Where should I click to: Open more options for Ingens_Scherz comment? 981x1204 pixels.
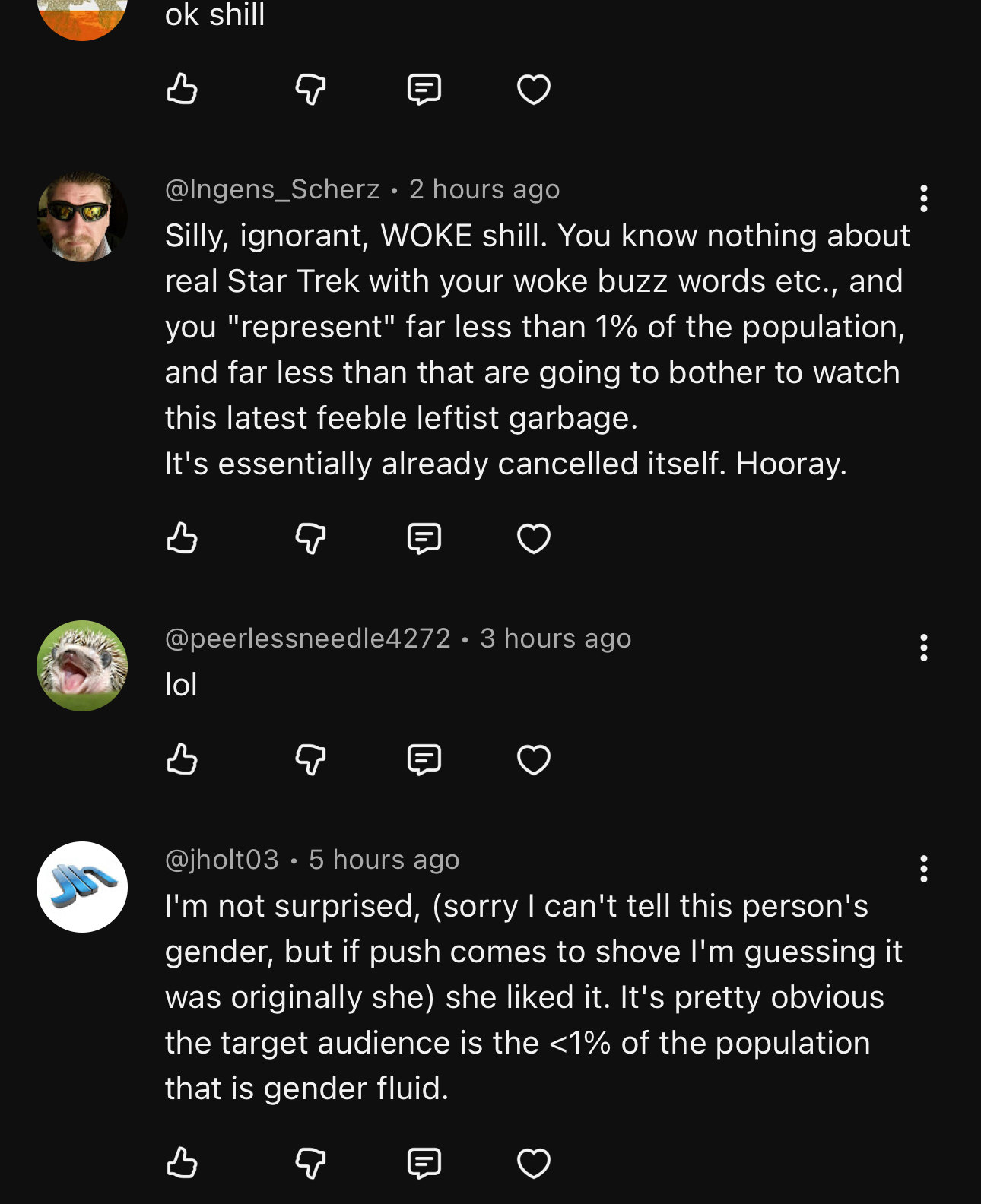(923, 198)
